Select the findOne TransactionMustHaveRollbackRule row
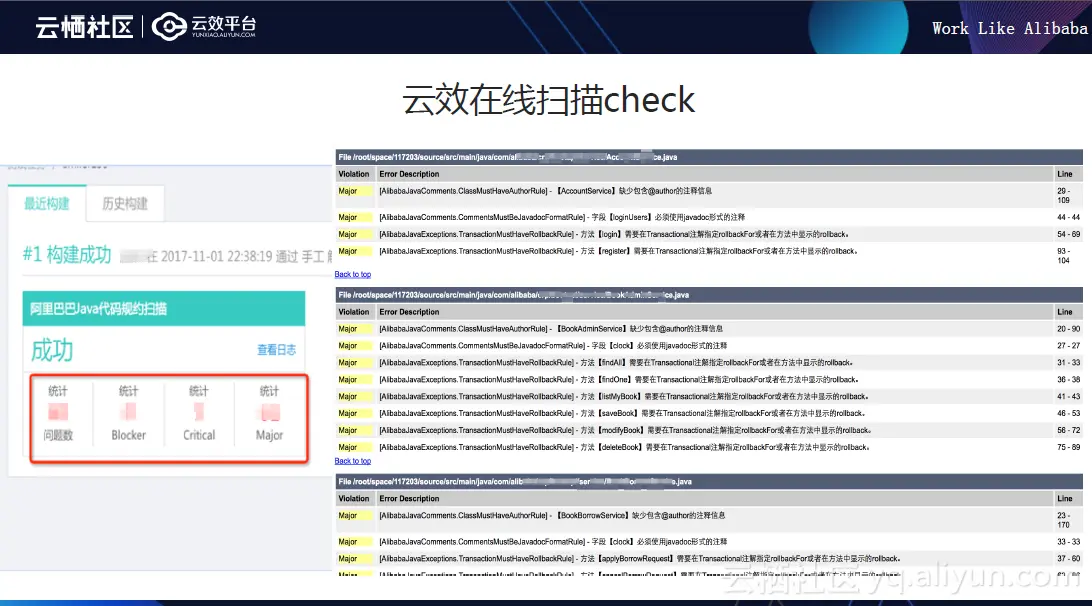1092x606 pixels. pyautogui.click(x=709, y=380)
